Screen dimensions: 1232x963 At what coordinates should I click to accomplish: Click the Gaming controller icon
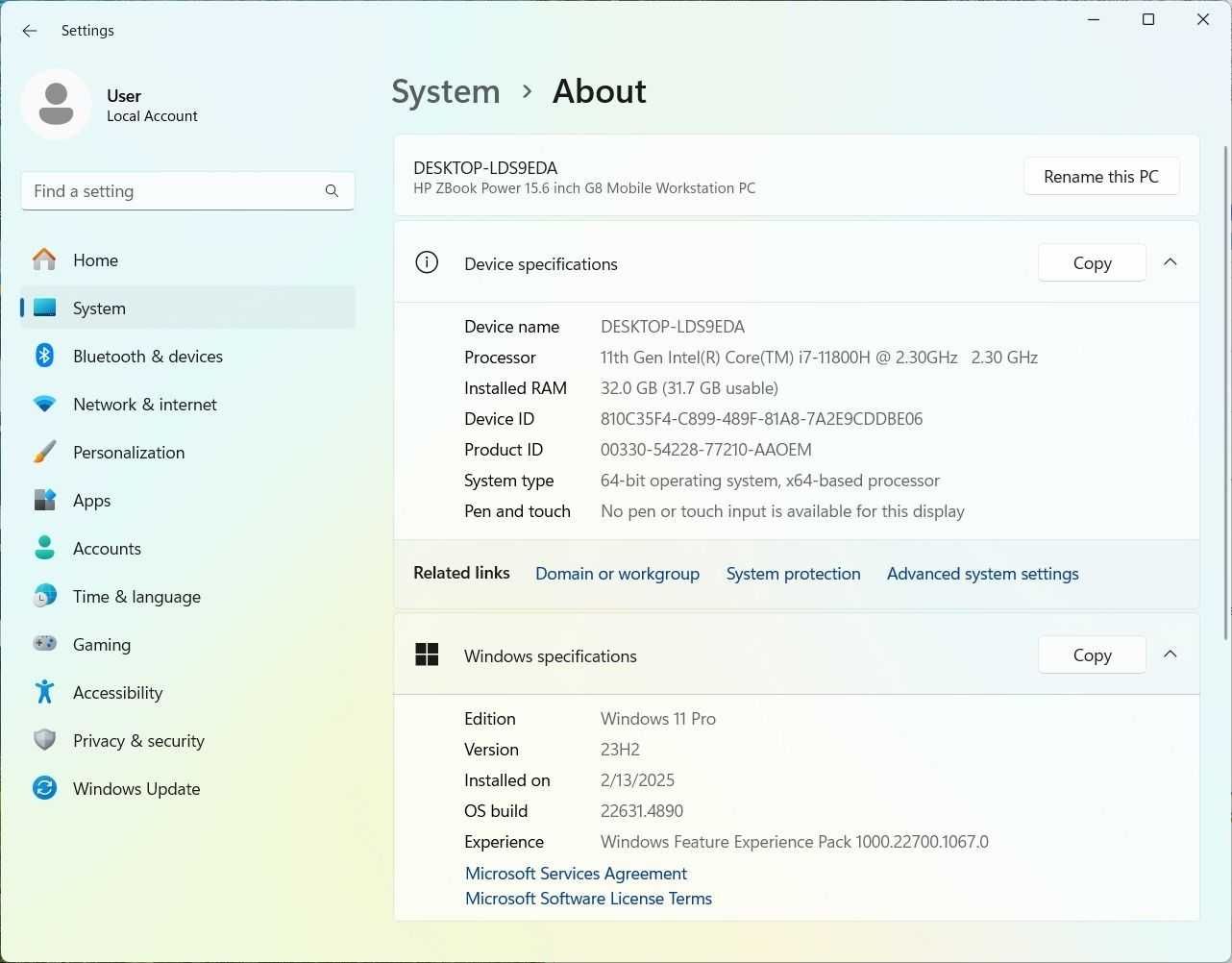pyautogui.click(x=44, y=644)
